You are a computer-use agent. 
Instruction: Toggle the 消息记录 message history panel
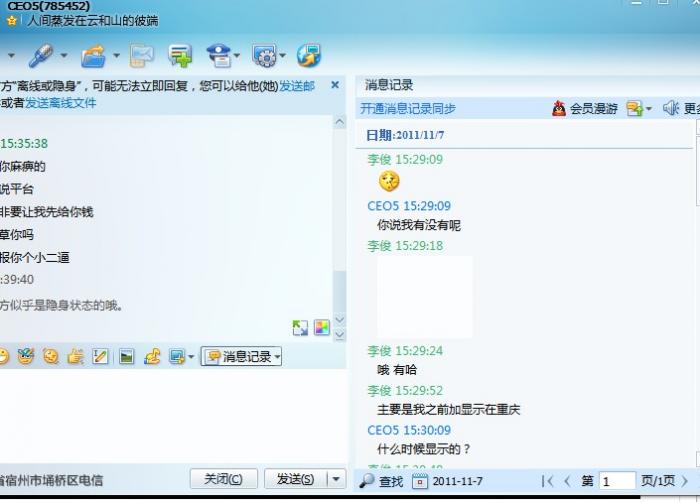[x=242, y=356]
